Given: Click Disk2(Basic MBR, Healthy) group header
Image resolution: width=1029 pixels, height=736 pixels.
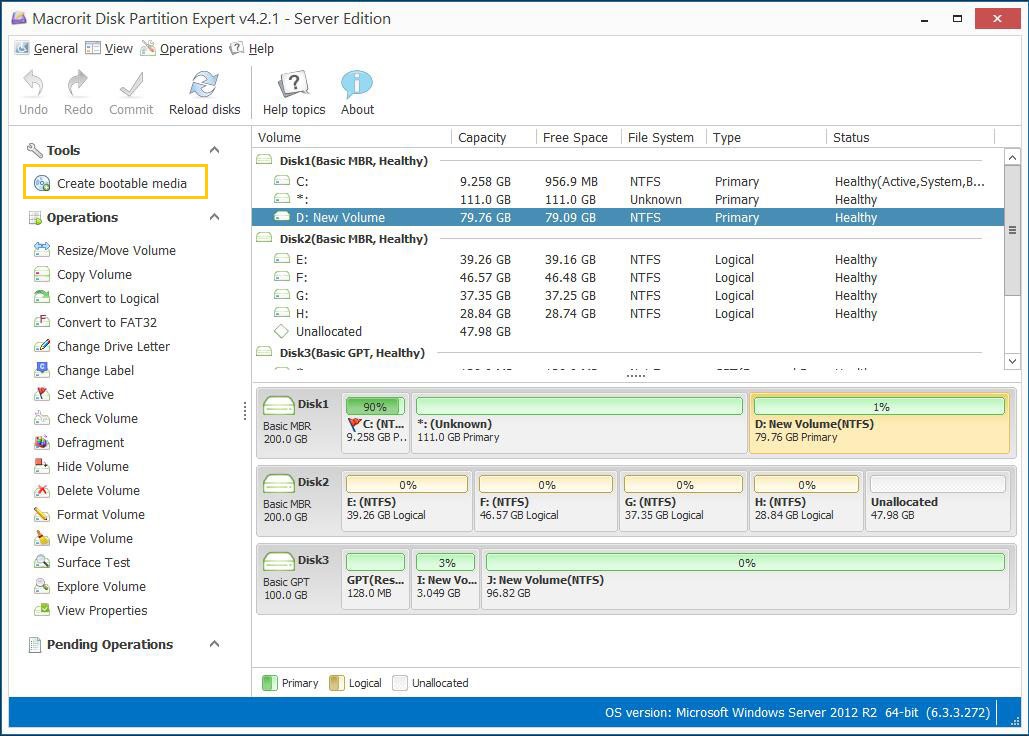Looking at the screenshot, I should click(x=353, y=239).
